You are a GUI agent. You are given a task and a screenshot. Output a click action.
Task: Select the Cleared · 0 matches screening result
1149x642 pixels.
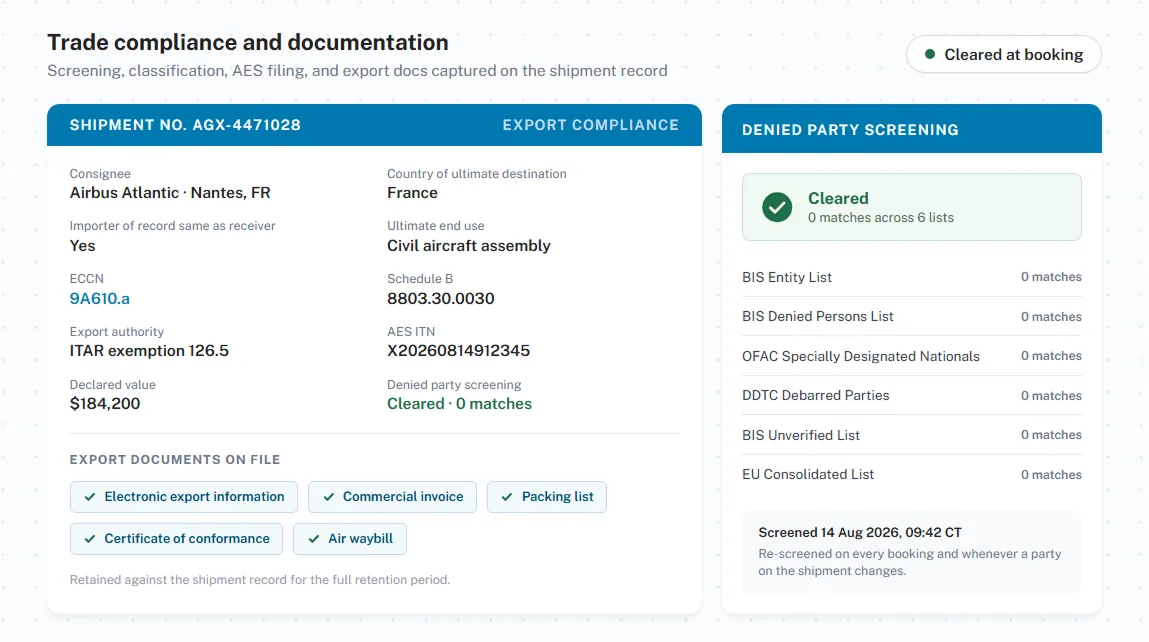[x=459, y=404]
